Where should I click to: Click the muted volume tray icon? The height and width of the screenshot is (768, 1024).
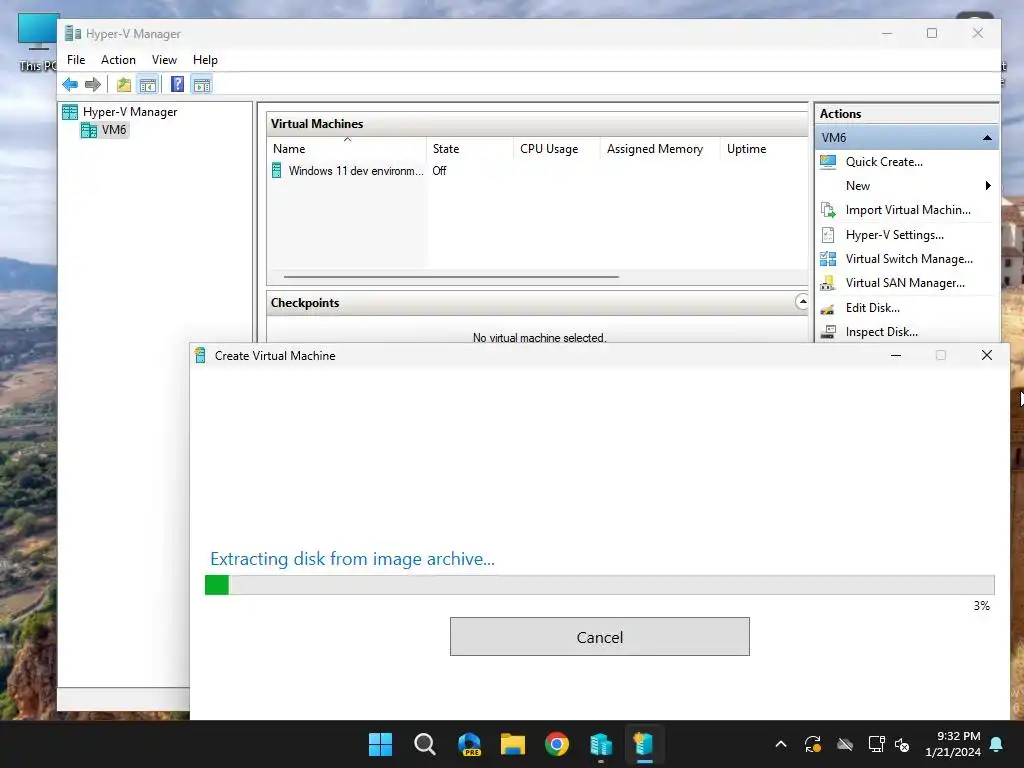[x=903, y=744]
